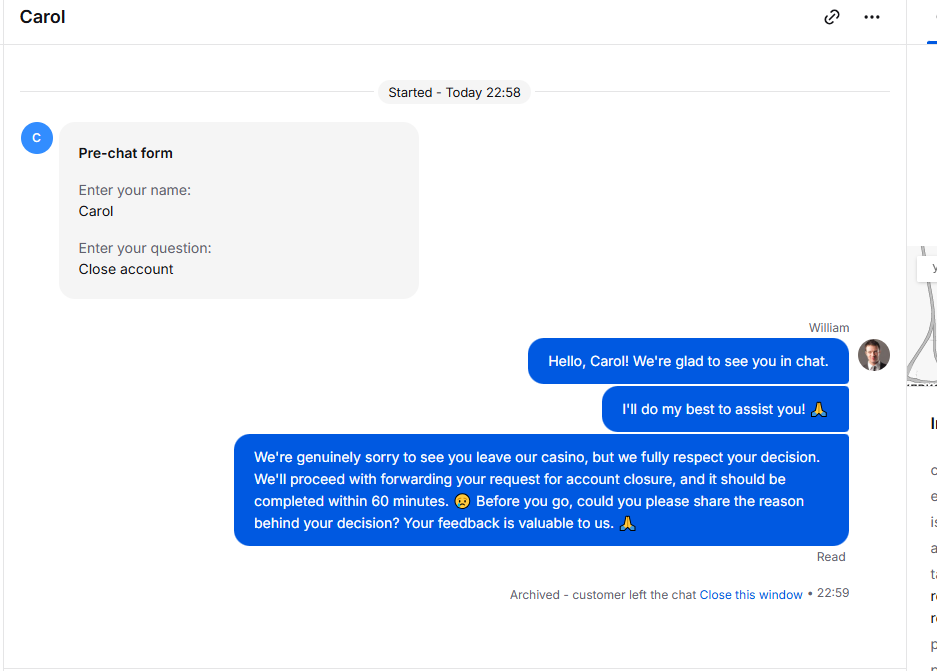Click the Close this window link

point(751,595)
